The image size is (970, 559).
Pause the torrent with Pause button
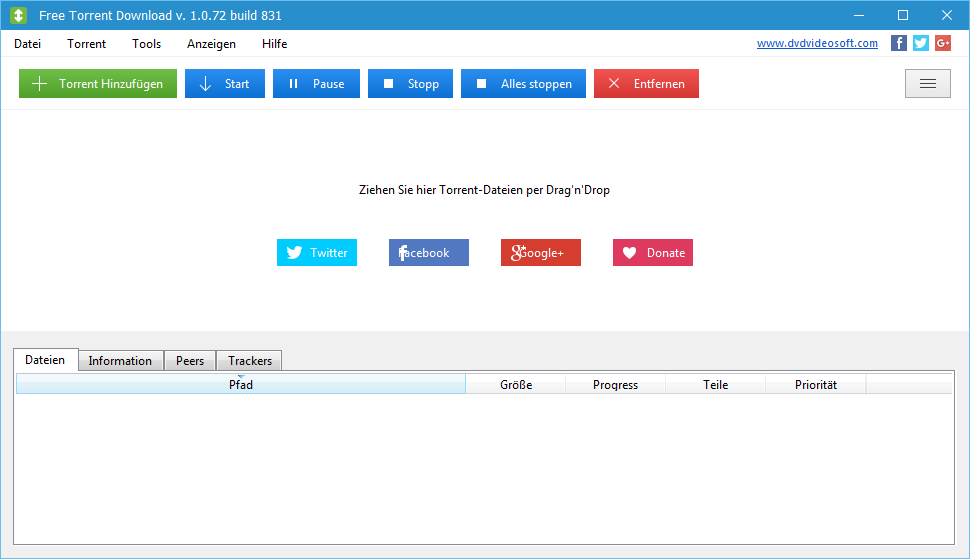click(x=316, y=83)
